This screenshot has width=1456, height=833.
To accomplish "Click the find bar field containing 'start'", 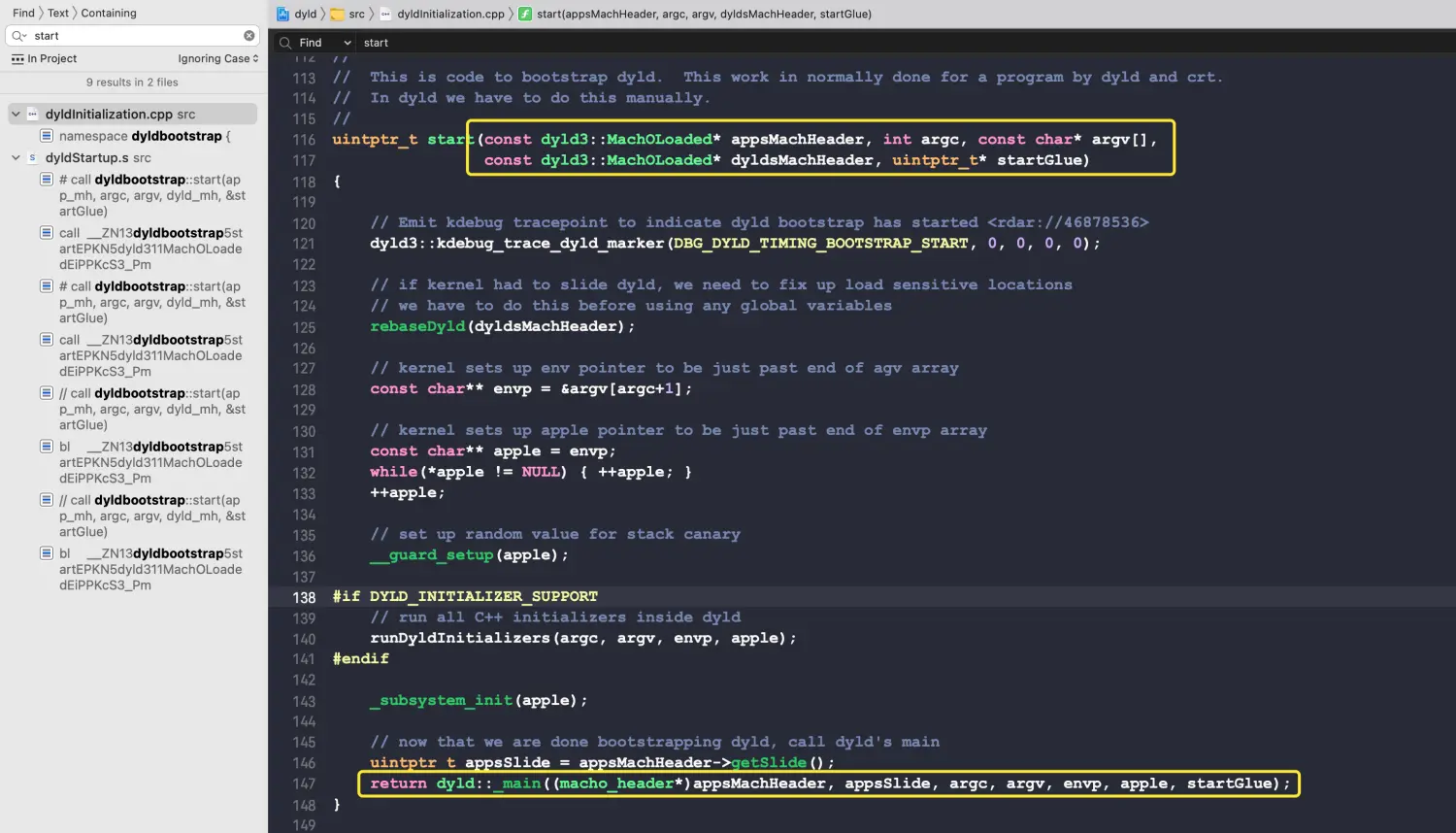I will 903,43.
